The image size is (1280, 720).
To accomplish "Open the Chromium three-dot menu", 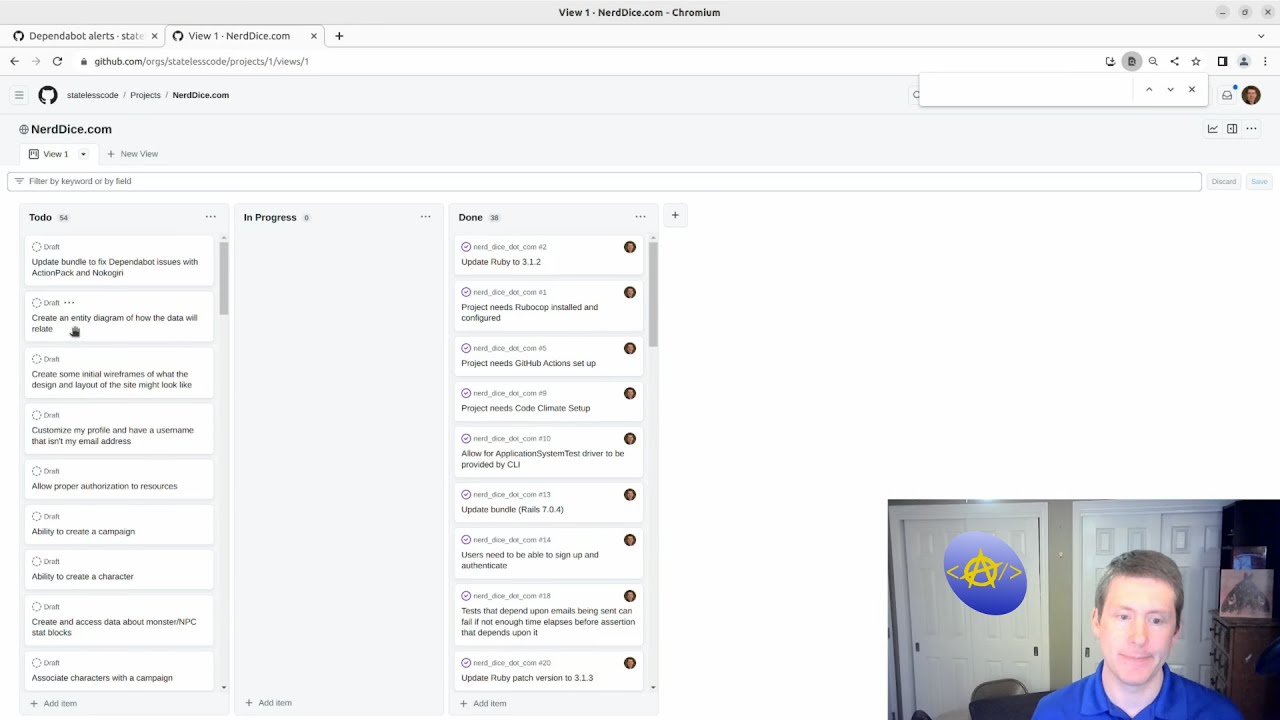I will click(x=1265, y=61).
